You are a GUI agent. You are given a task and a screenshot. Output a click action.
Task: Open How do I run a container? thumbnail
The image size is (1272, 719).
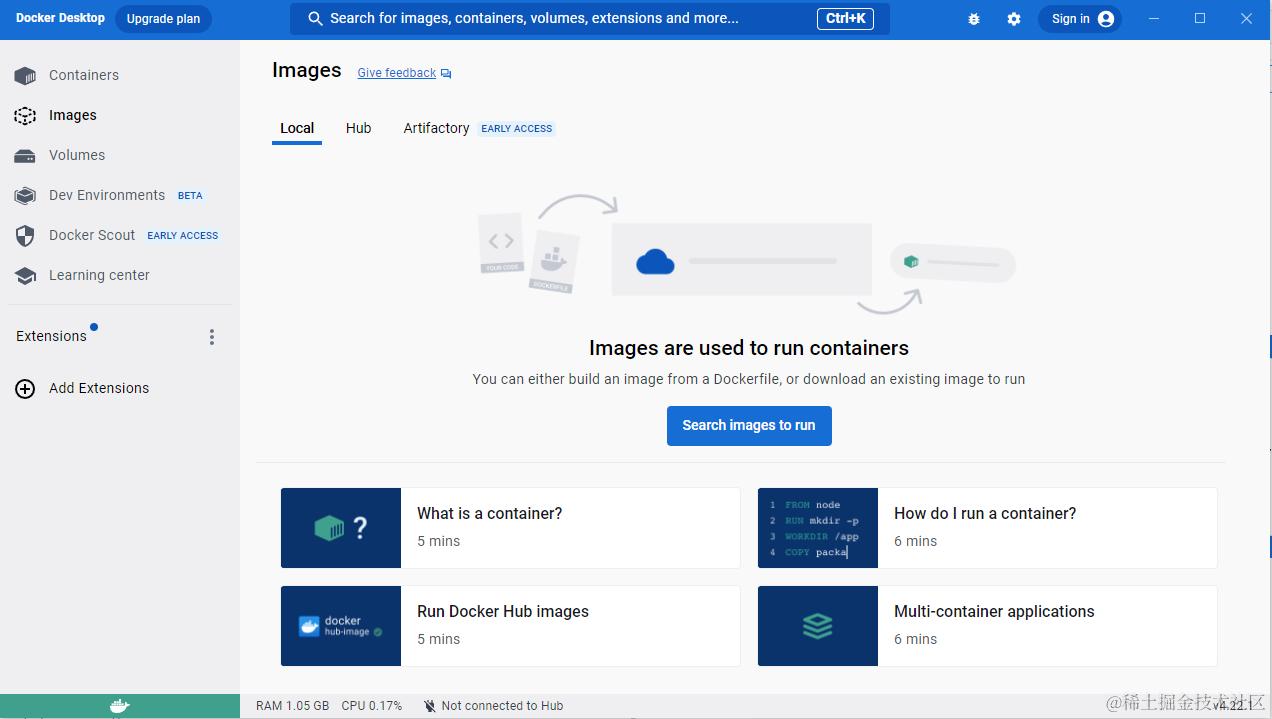coord(818,528)
